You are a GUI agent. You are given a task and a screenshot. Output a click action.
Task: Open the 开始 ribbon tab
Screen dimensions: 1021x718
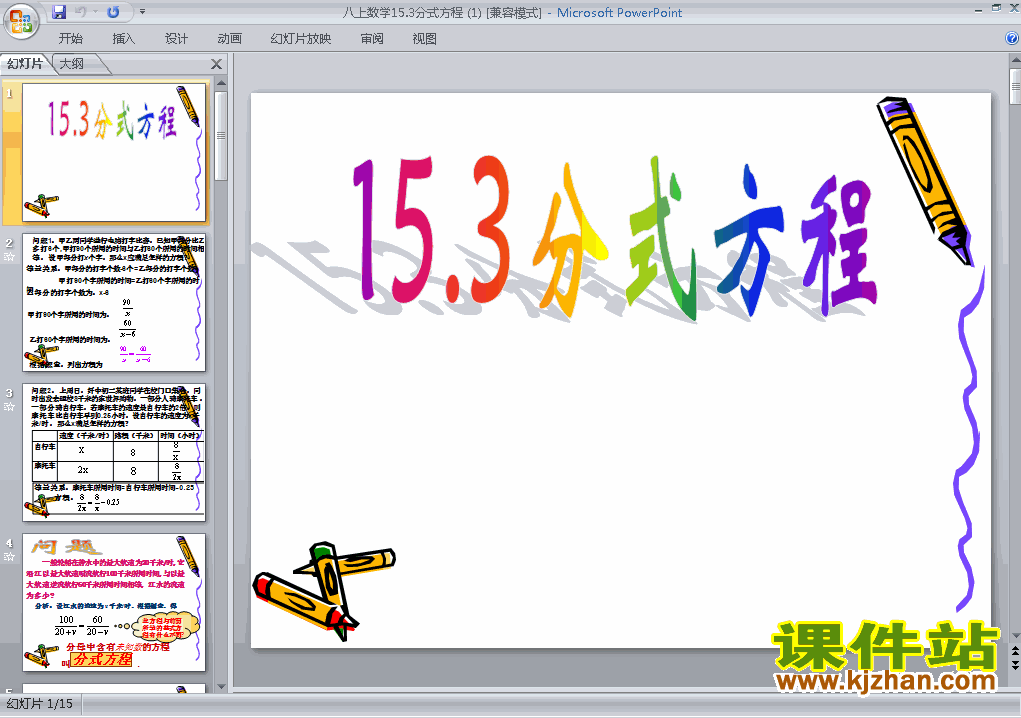pyautogui.click(x=70, y=39)
